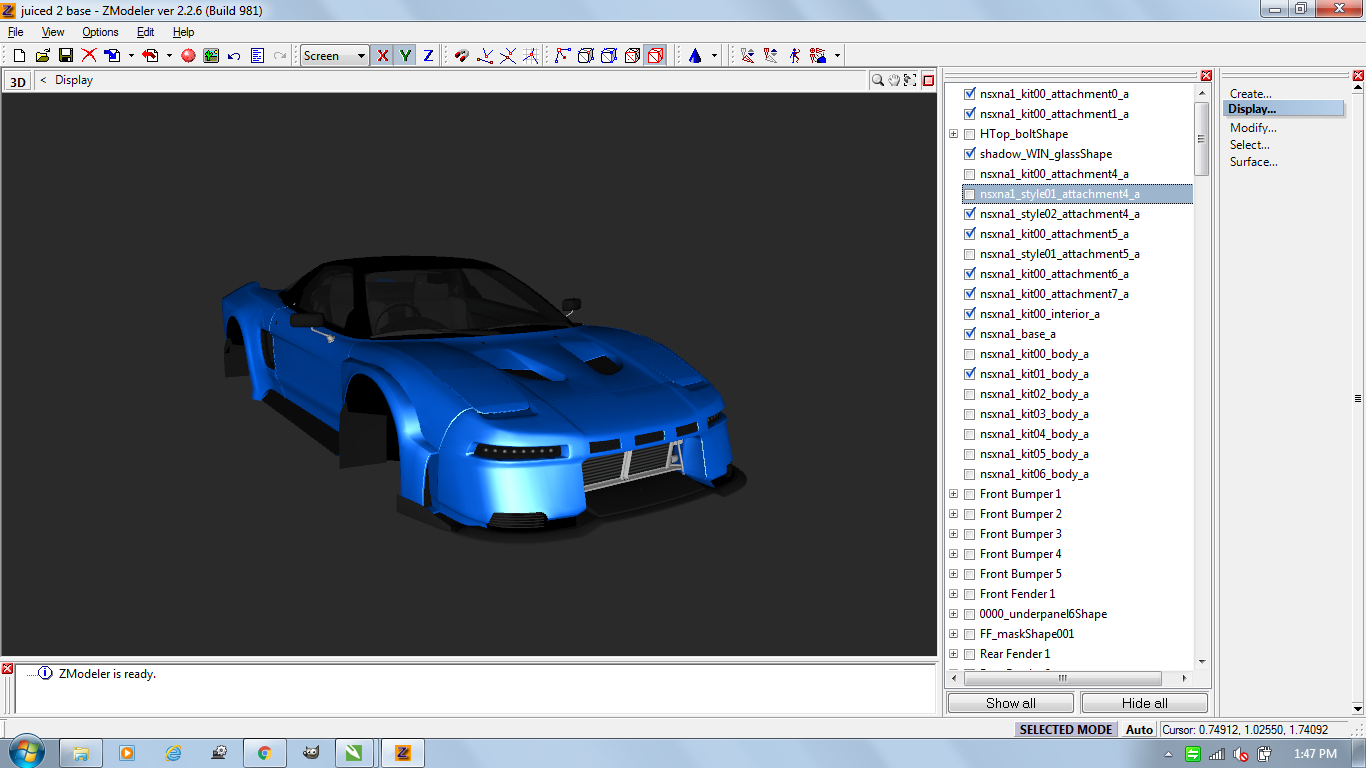Open dropdown arrow beside Import icon
The height and width of the screenshot is (768, 1366).
click(x=131, y=56)
